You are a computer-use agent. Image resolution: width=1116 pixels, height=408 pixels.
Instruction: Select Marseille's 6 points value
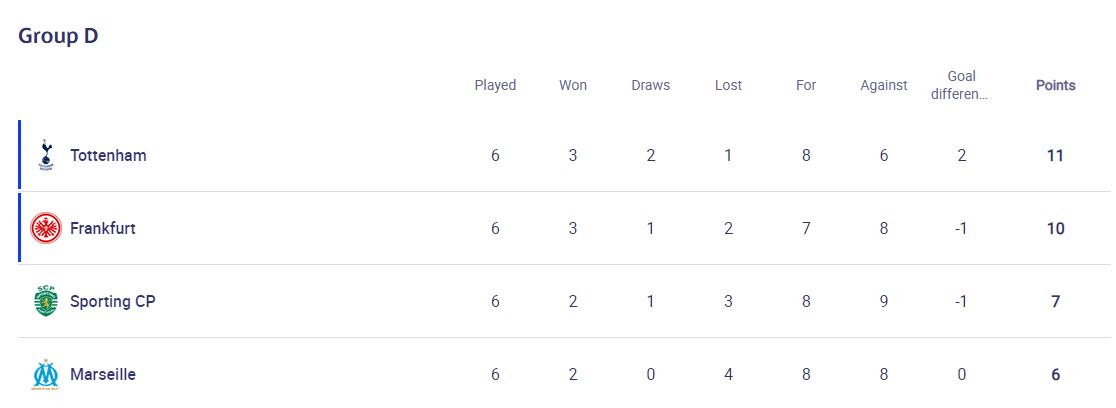pos(1056,375)
